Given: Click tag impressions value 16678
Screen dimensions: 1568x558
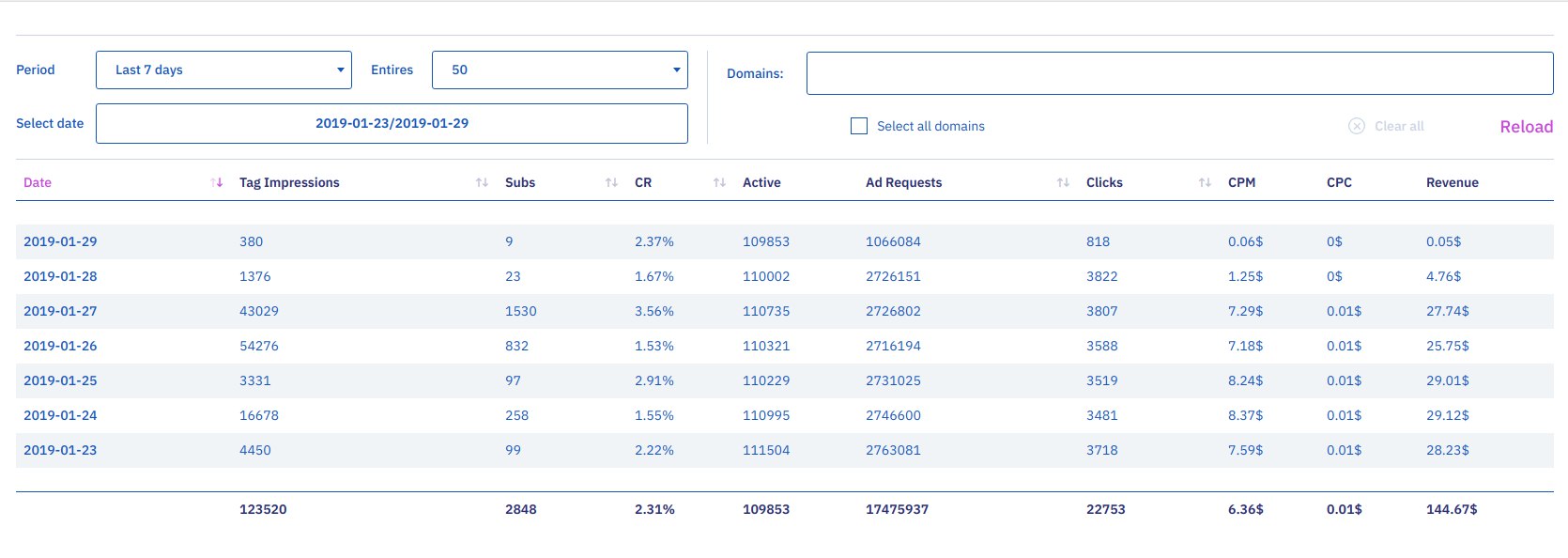Looking at the screenshot, I should pyautogui.click(x=259, y=415).
